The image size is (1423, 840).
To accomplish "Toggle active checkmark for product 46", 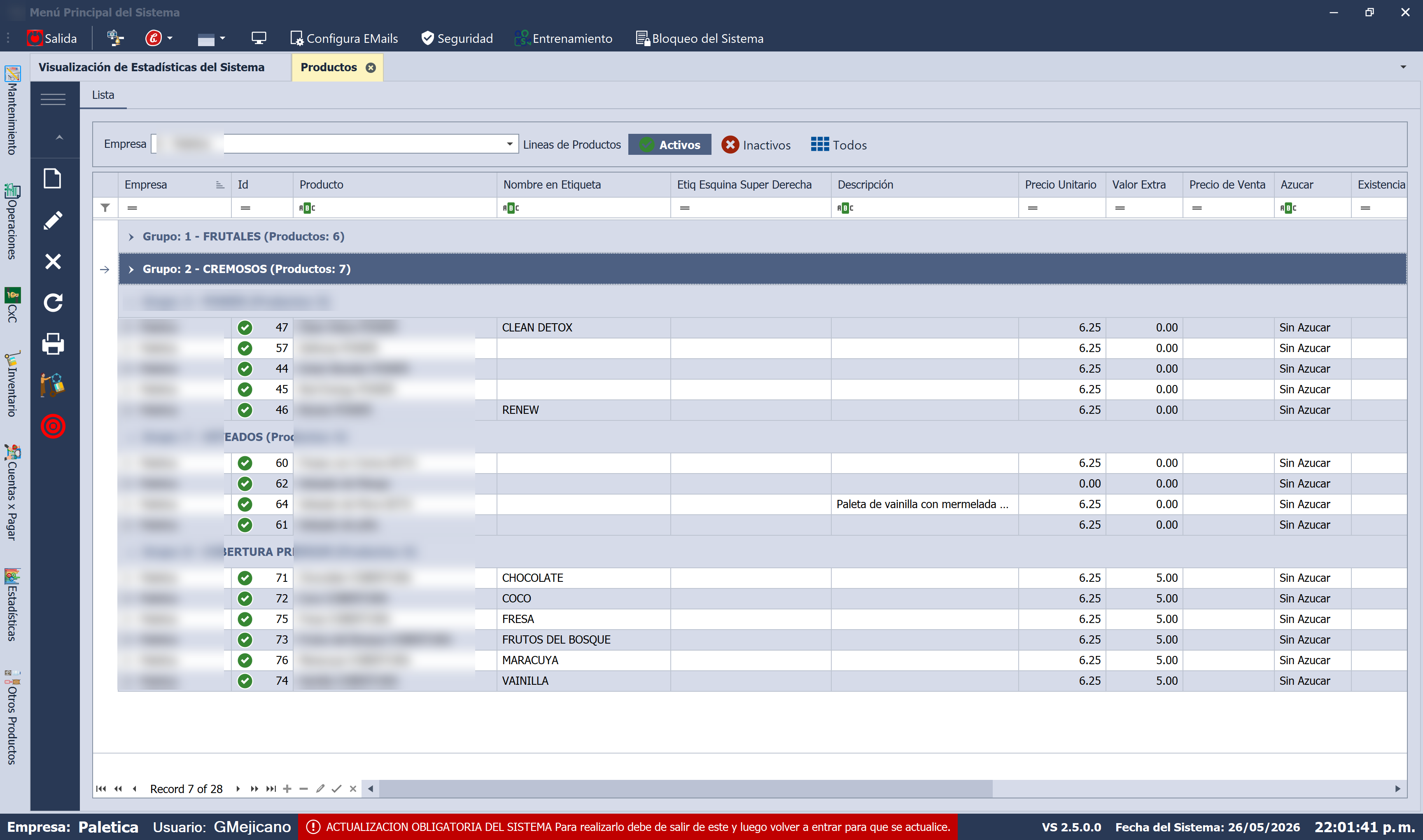I will tap(245, 410).
